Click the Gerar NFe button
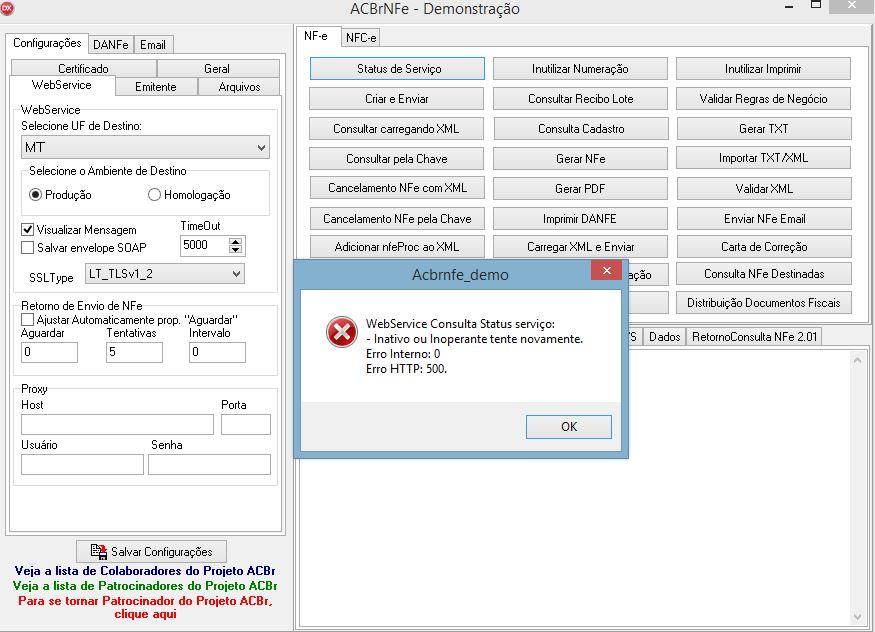This screenshot has height=632, width=875. point(580,158)
